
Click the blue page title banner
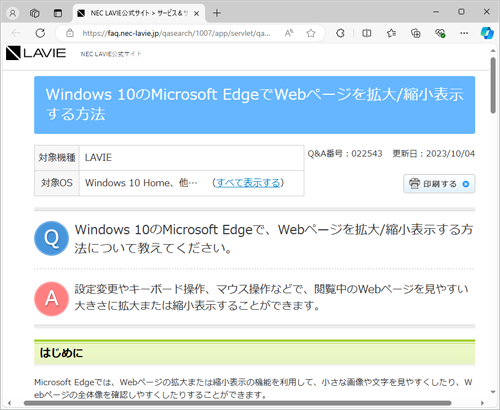point(254,105)
